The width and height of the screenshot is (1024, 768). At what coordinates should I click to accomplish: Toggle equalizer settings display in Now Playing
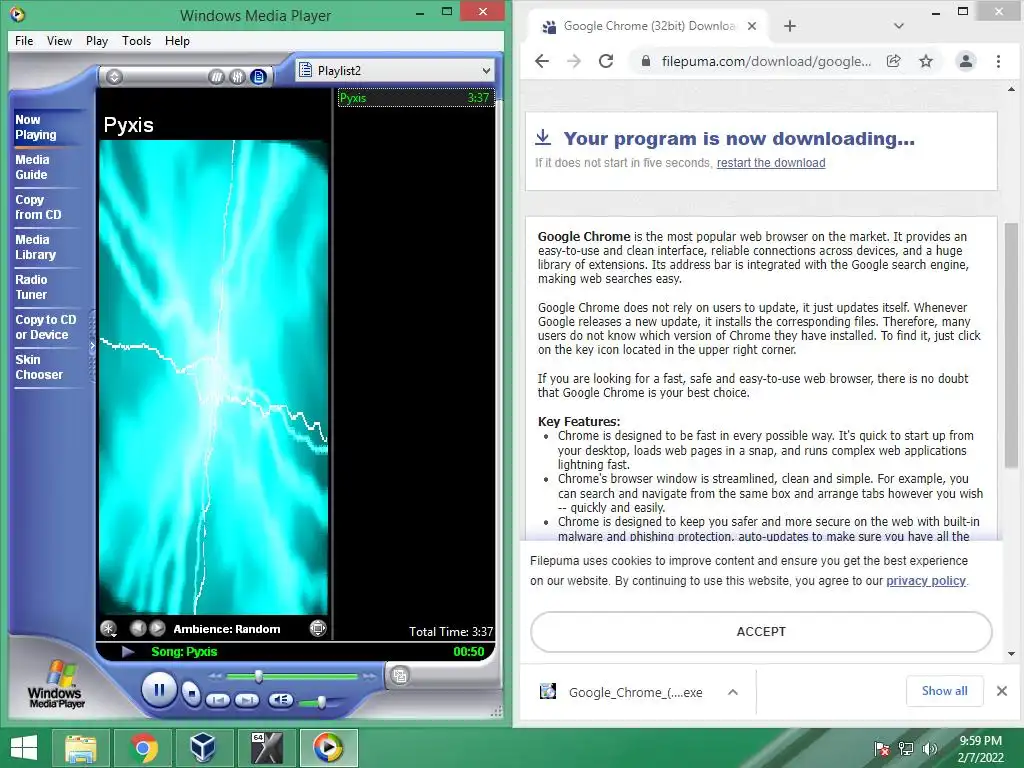[x=238, y=77]
